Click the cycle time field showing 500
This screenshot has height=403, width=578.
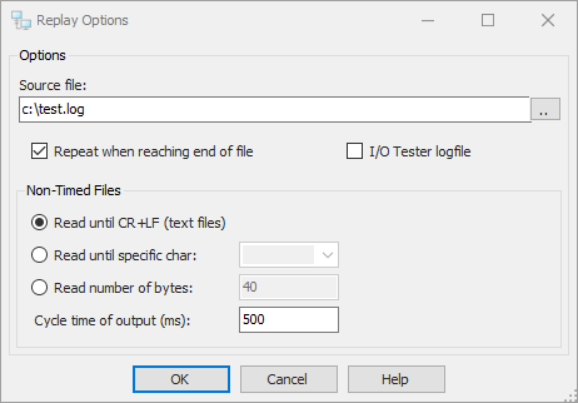coord(289,320)
